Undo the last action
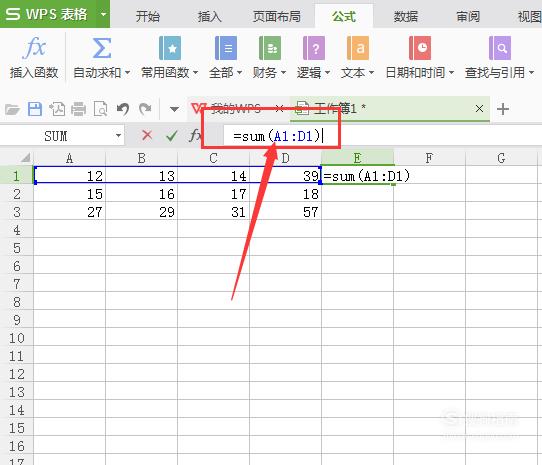The width and height of the screenshot is (542, 465). 123,109
